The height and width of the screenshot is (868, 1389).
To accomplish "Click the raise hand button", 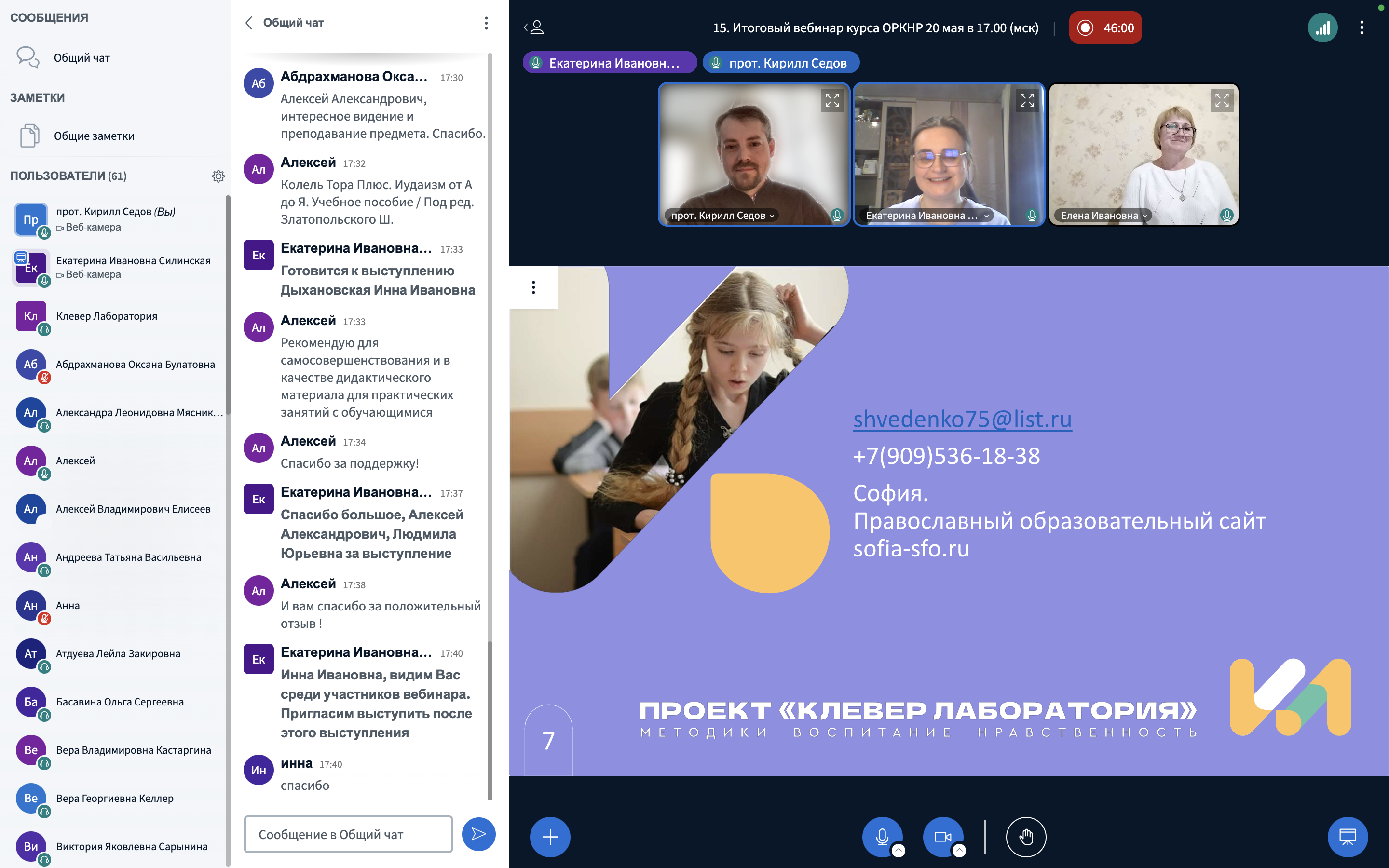I will [x=1026, y=837].
